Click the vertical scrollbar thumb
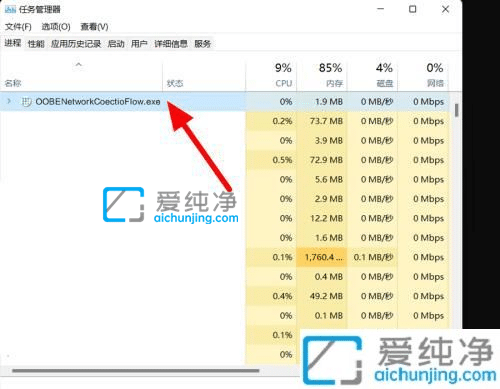The image size is (500, 389). point(457,110)
